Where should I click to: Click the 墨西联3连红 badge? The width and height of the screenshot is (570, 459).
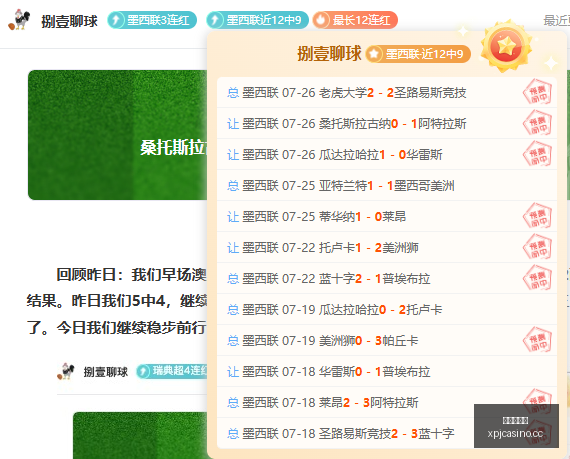click(152, 20)
